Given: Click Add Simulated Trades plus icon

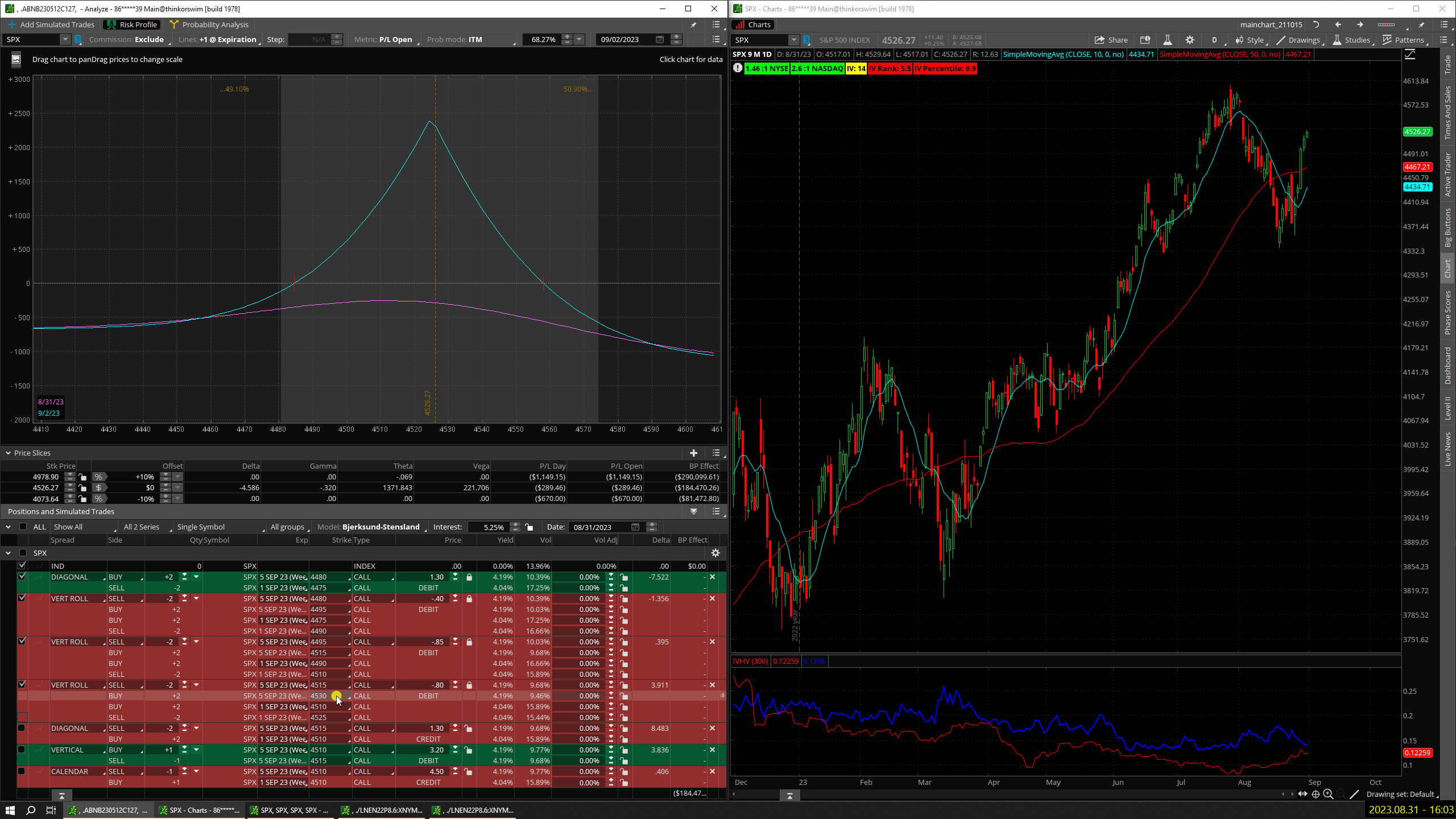Looking at the screenshot, I should pyautogui.click(x=11, y=24).
